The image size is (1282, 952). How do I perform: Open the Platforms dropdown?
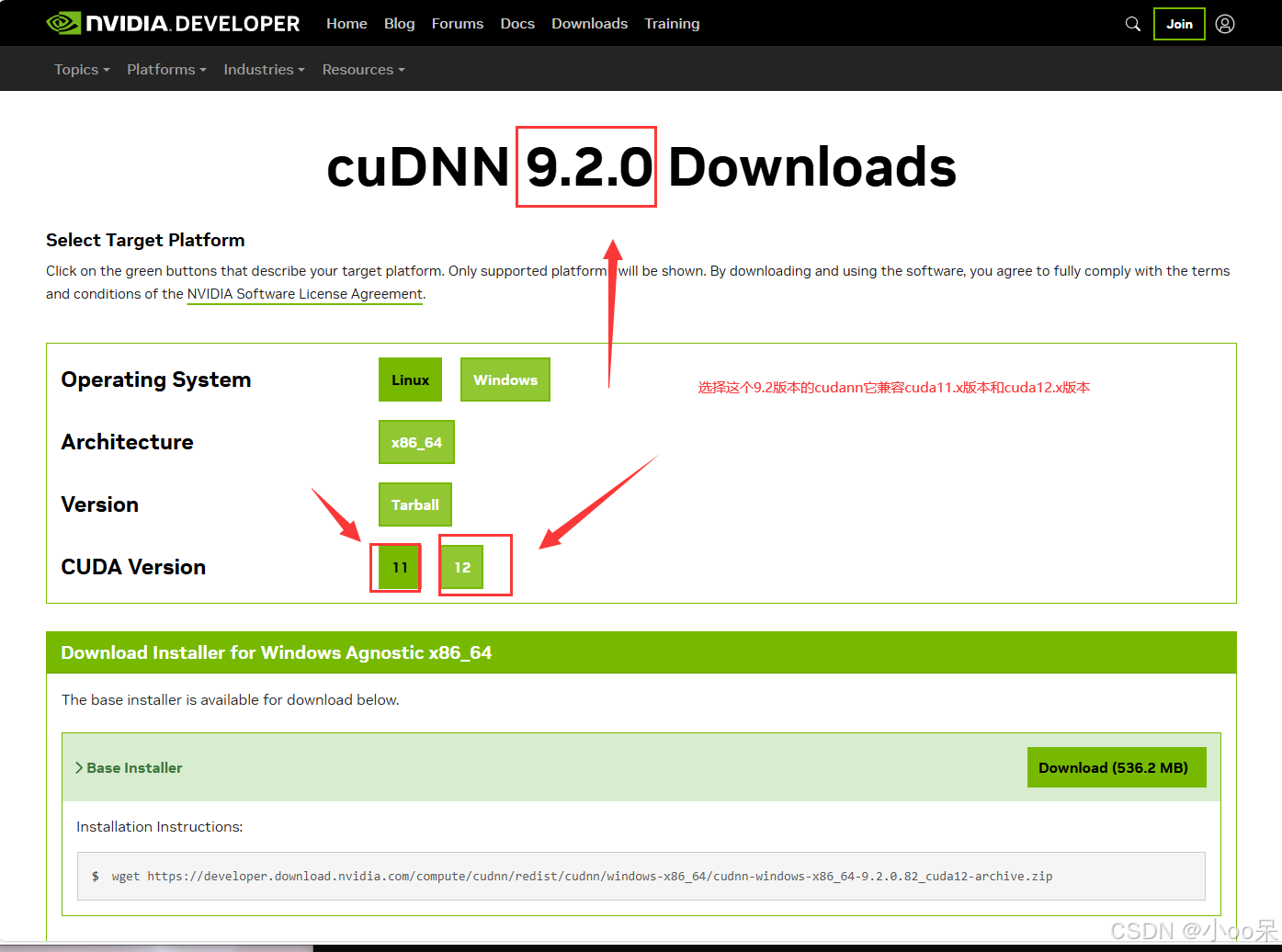[x=165, y=69]
